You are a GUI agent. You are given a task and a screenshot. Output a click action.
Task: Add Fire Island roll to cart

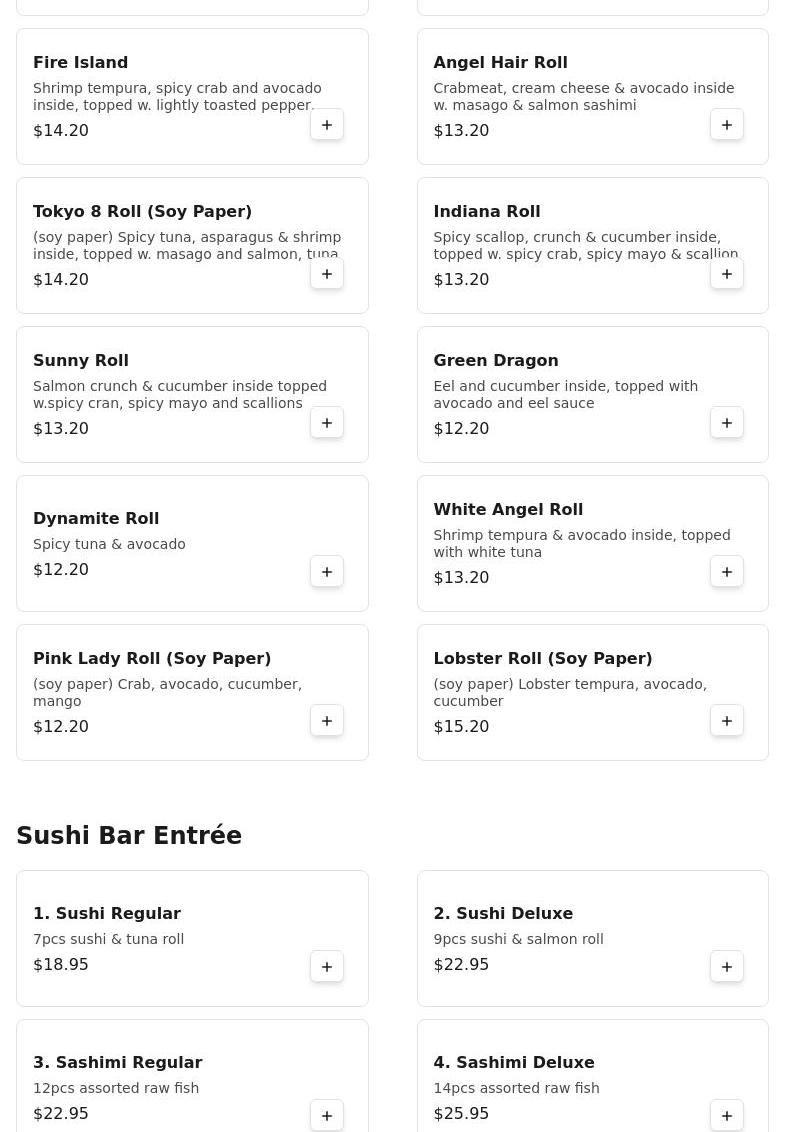point(327,125)
